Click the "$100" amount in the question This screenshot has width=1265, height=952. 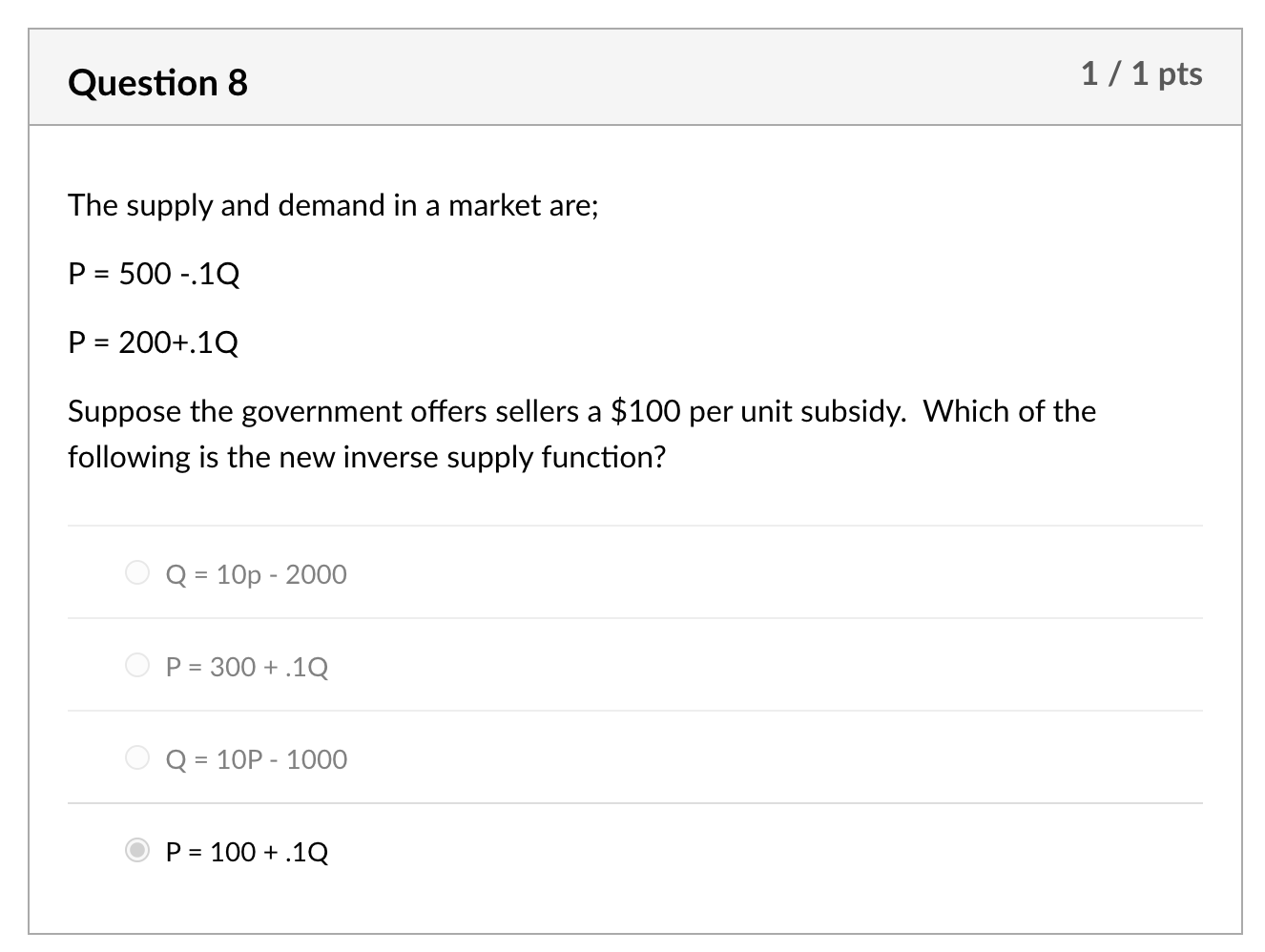[646, 411]
